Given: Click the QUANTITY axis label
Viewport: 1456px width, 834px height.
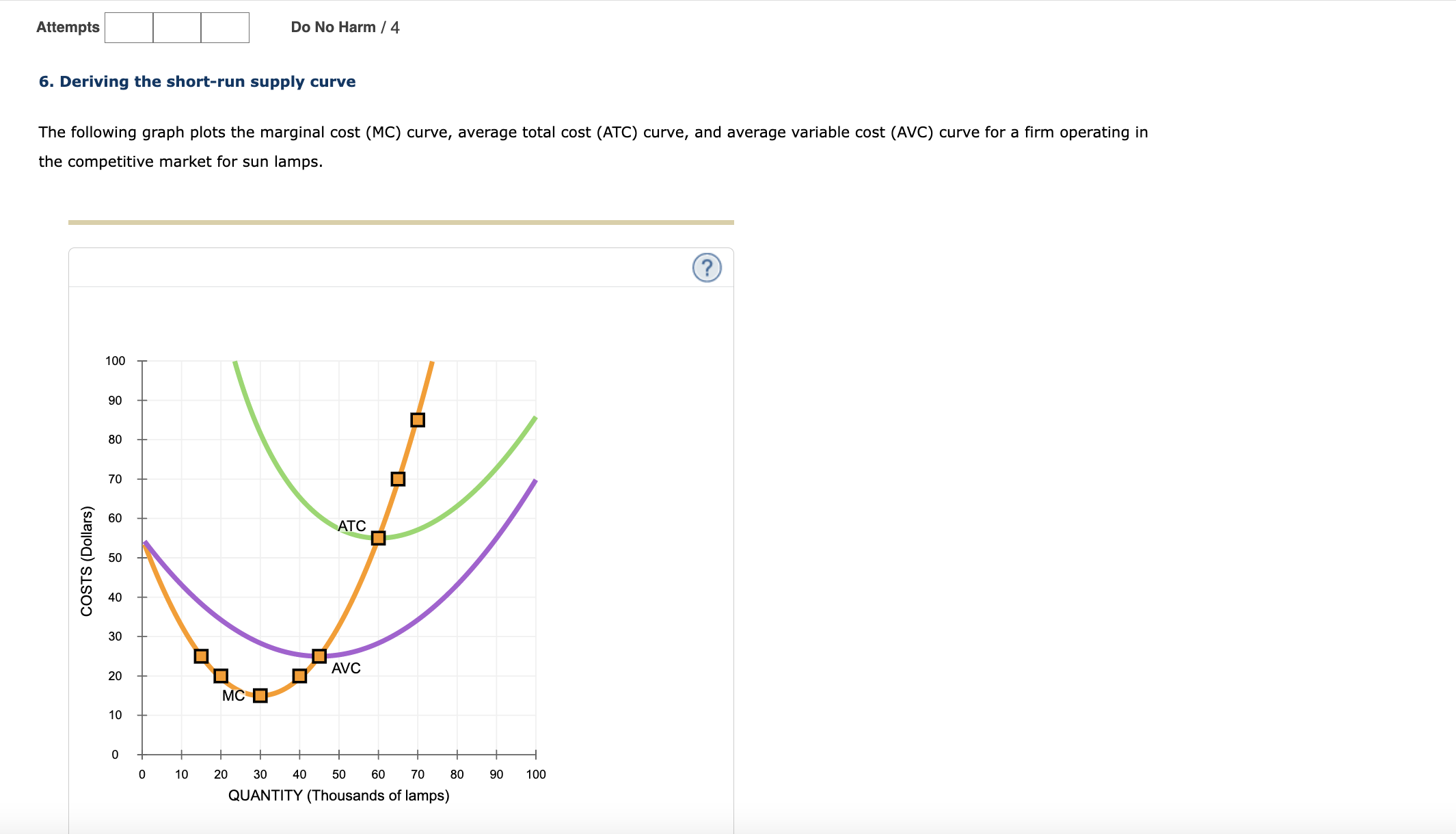Looking at the screenshot, I should coord(339,795).
